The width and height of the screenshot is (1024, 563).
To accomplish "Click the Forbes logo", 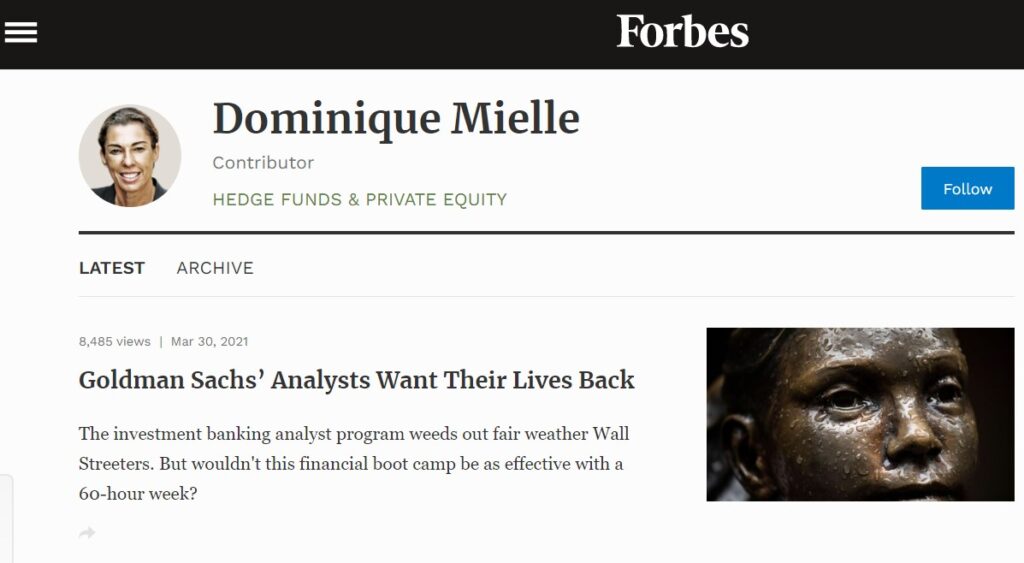I will tap(682, 31).
